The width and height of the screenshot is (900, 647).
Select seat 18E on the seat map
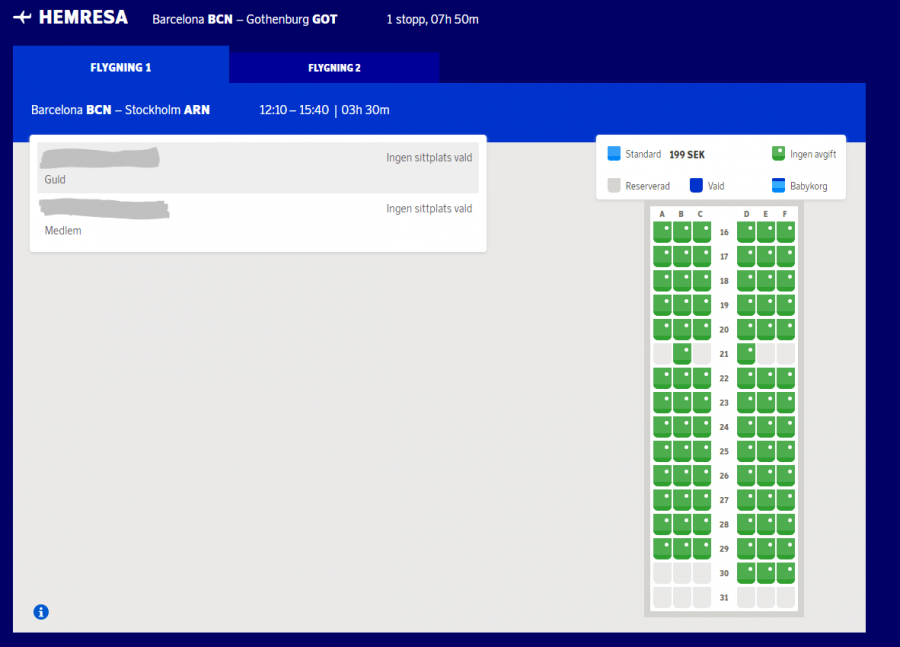766,281
